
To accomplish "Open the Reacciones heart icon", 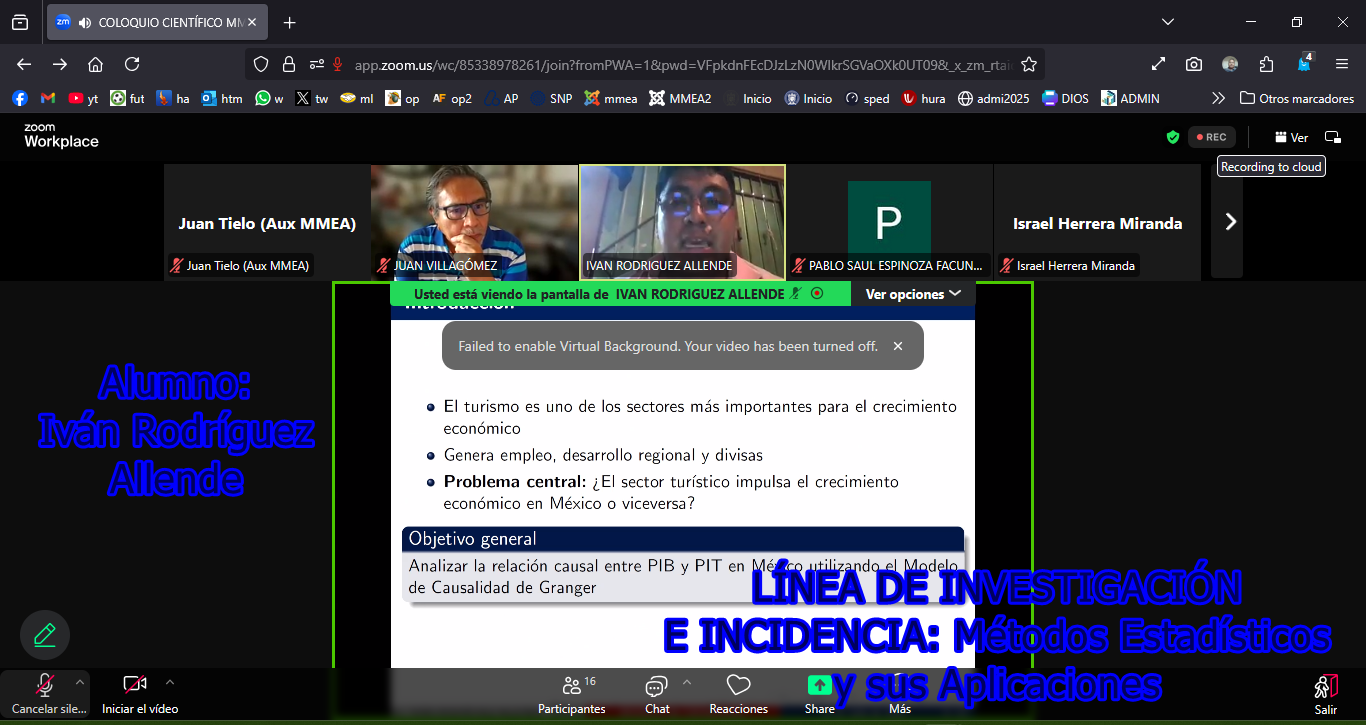I will (x=738, y=685).
